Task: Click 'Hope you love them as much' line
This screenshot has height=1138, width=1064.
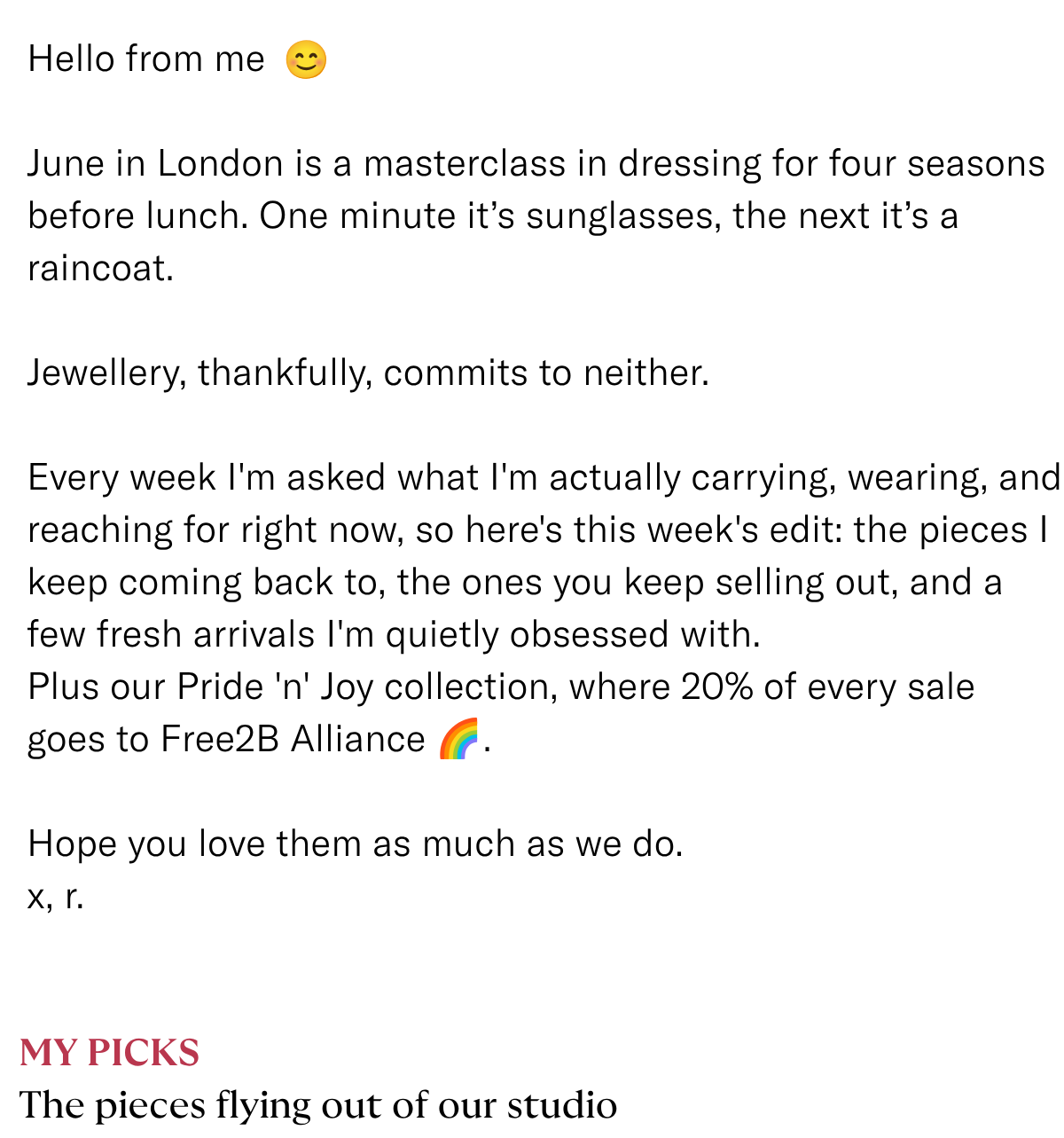Action: (x=356, y=844)
